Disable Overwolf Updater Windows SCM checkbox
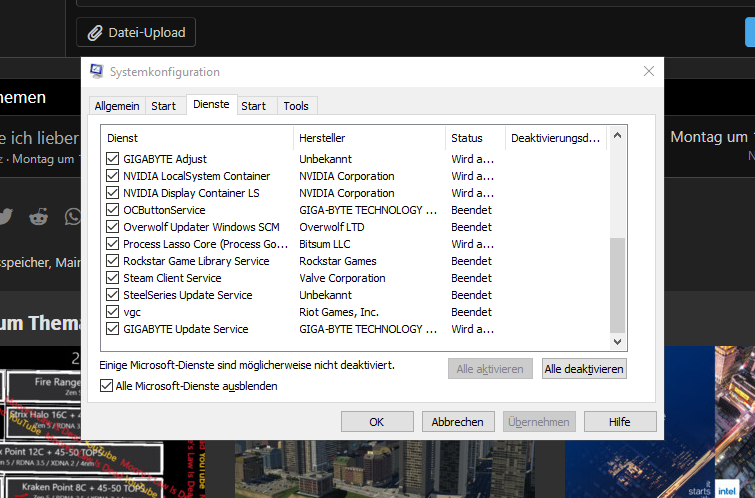This screenshot has height=498, width=755. pos(112,227)
